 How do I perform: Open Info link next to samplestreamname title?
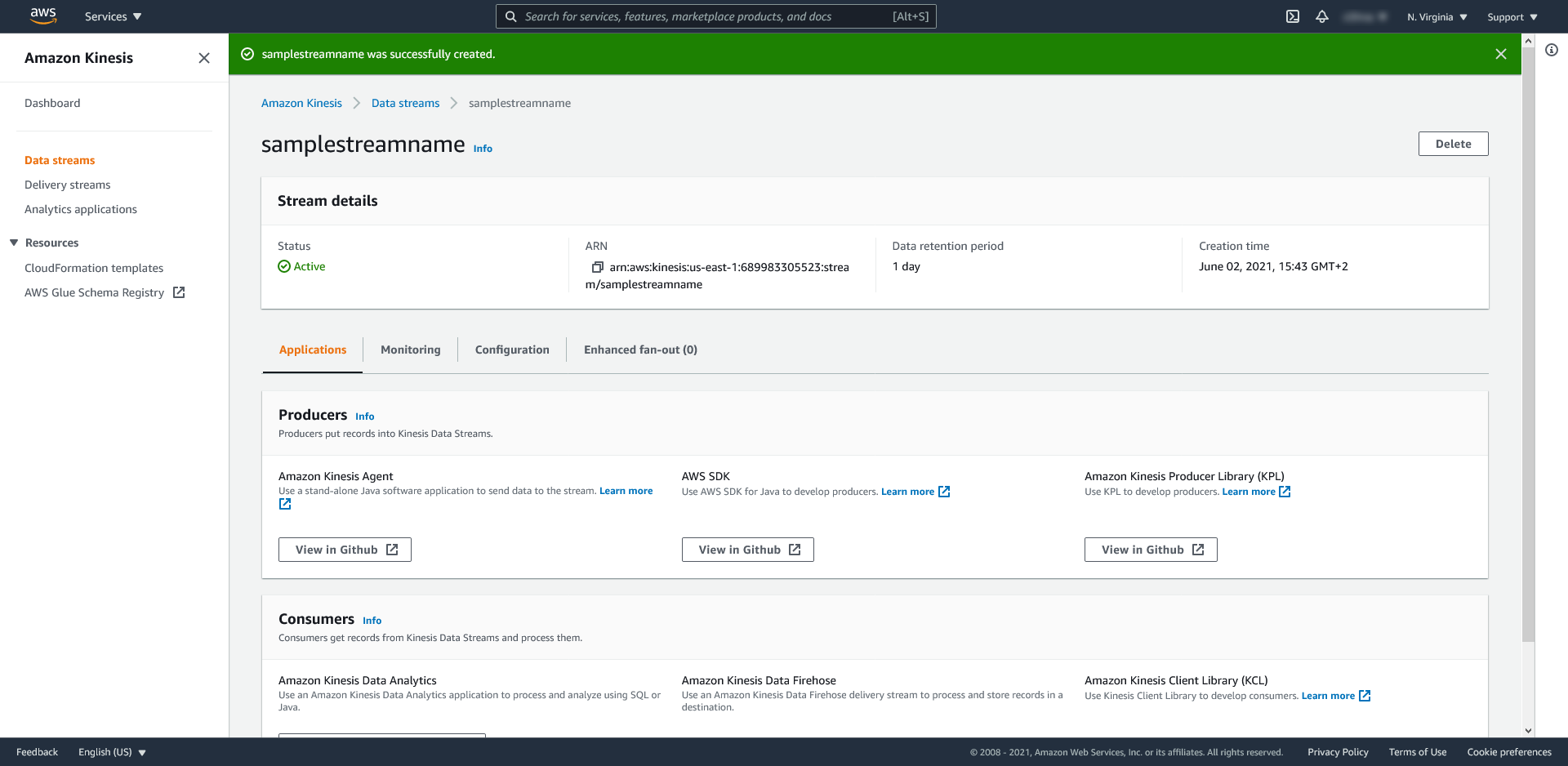[x=483, y=149]
